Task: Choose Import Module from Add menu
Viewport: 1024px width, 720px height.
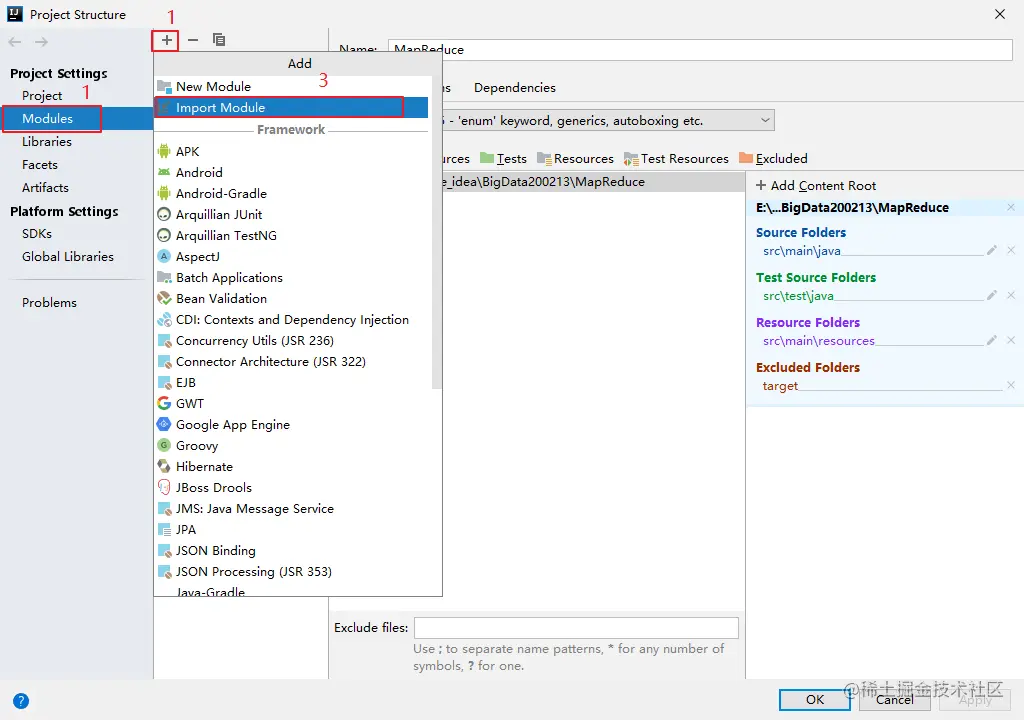Action: pos(291,107)
